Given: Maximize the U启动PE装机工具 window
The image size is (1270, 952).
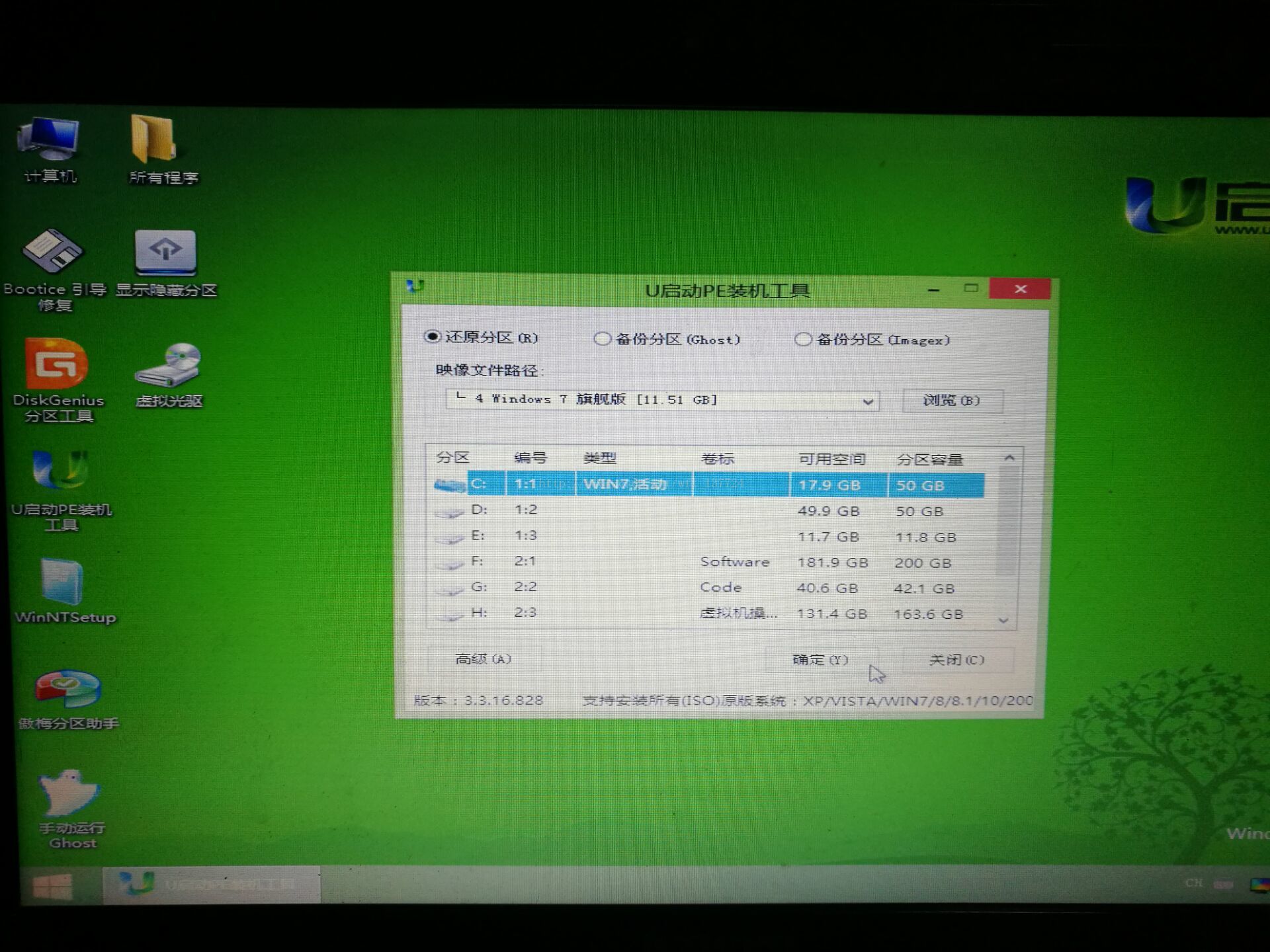Looking at the screenshot, I should click(x=971, y=288).
